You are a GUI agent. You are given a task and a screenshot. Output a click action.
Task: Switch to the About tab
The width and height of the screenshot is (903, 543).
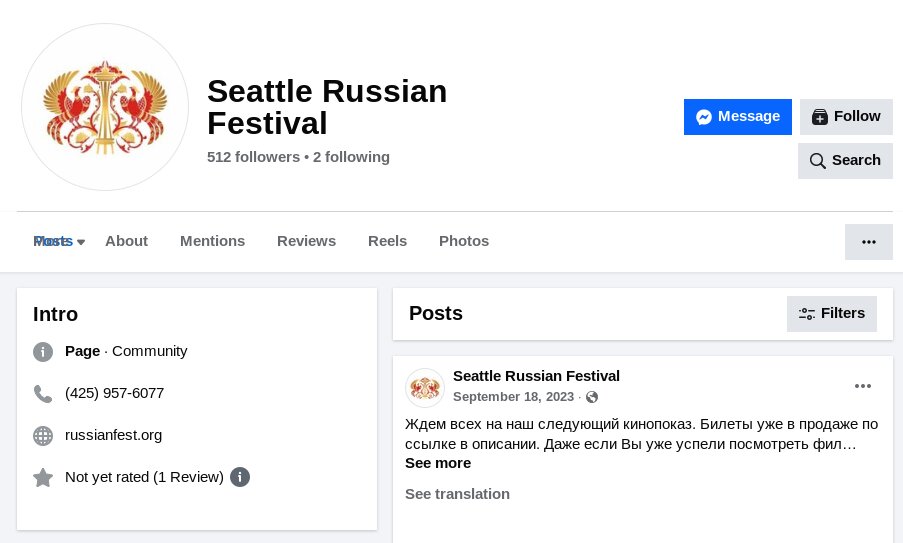point(126,241)
